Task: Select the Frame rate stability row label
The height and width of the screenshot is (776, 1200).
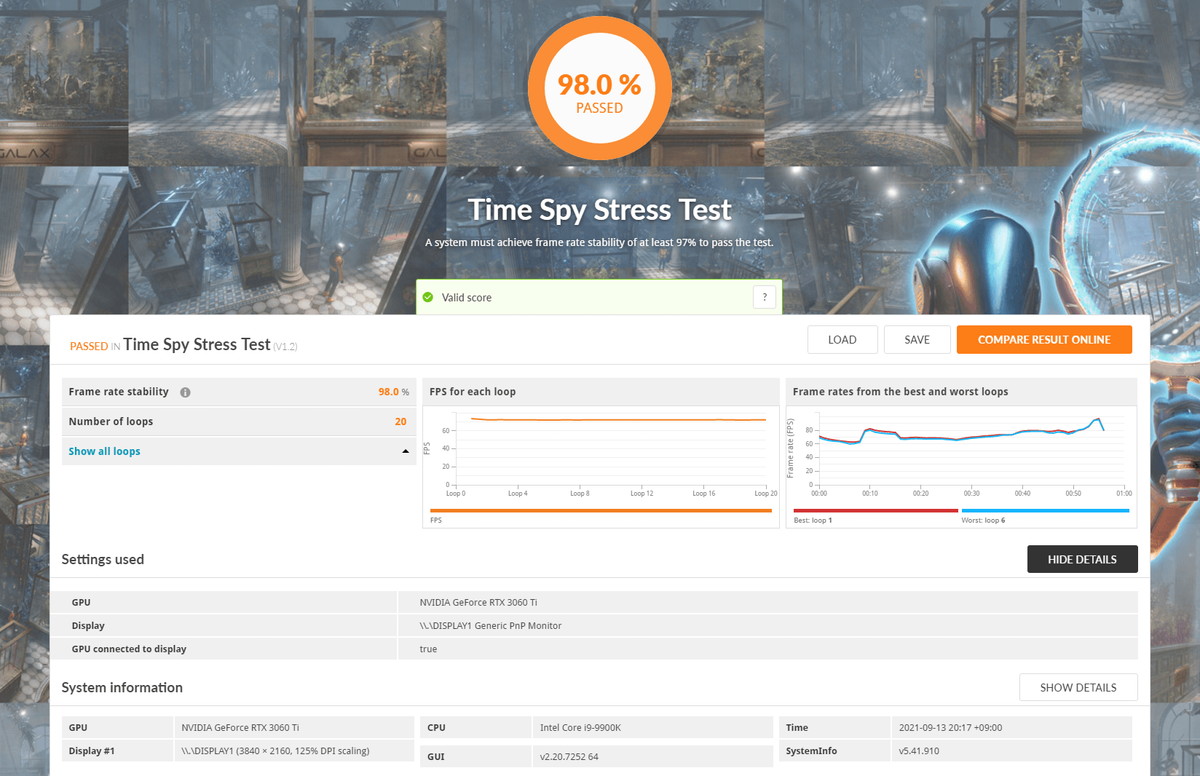Action: coord(118,392)
